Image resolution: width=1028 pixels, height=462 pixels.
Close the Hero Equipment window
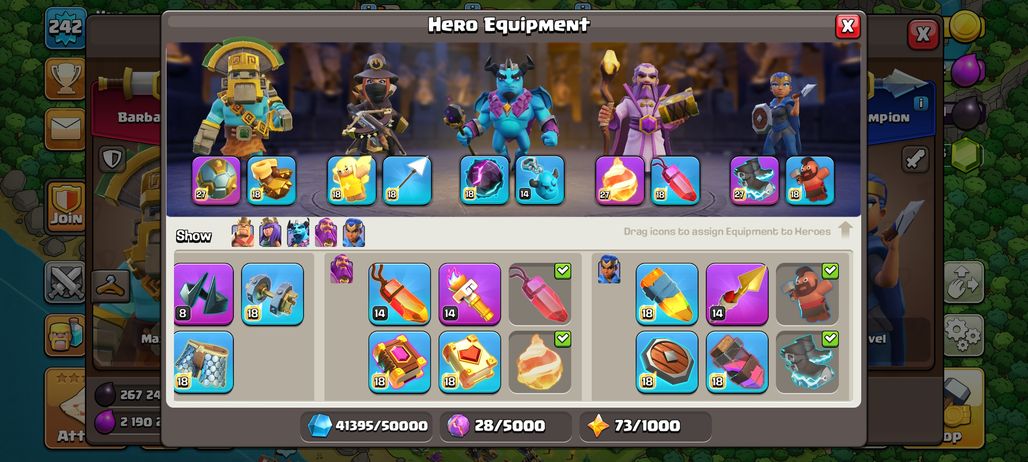pos(847,26)
